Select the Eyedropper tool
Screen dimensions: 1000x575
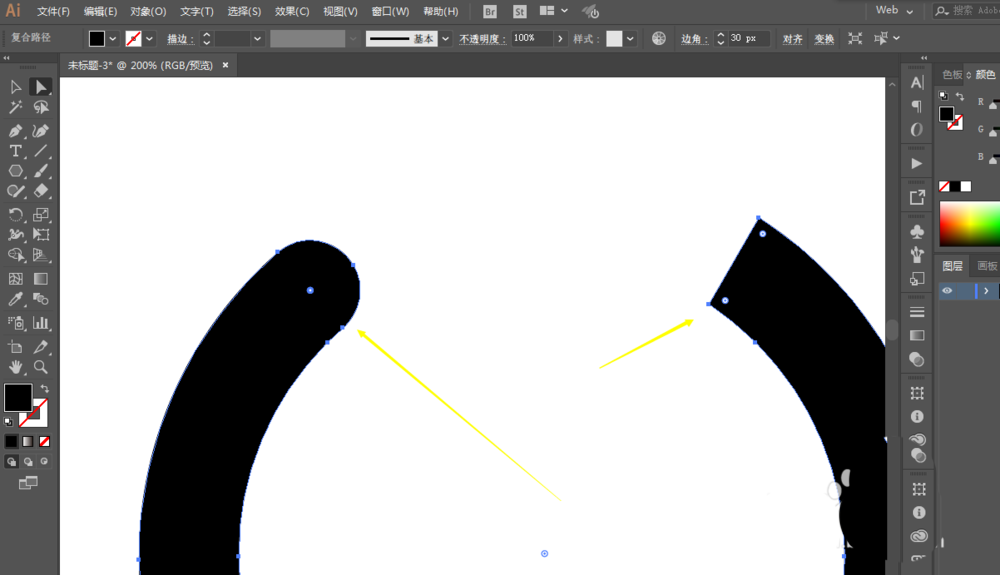[x=16, y=299]
